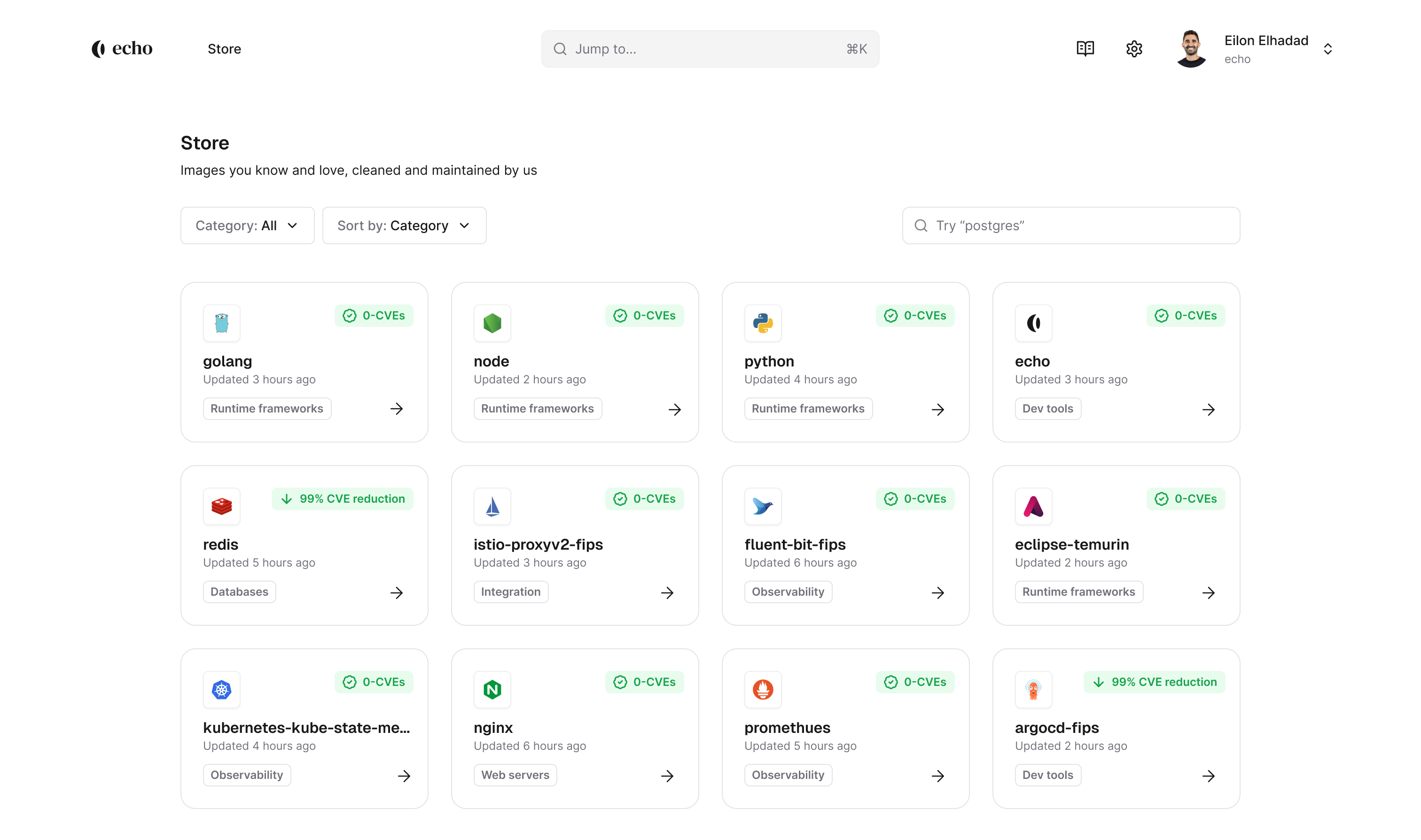This screenshot has width=1421, height=840.
Task: Click the kubernetes wheel icon
Action: tap(221, 690)
